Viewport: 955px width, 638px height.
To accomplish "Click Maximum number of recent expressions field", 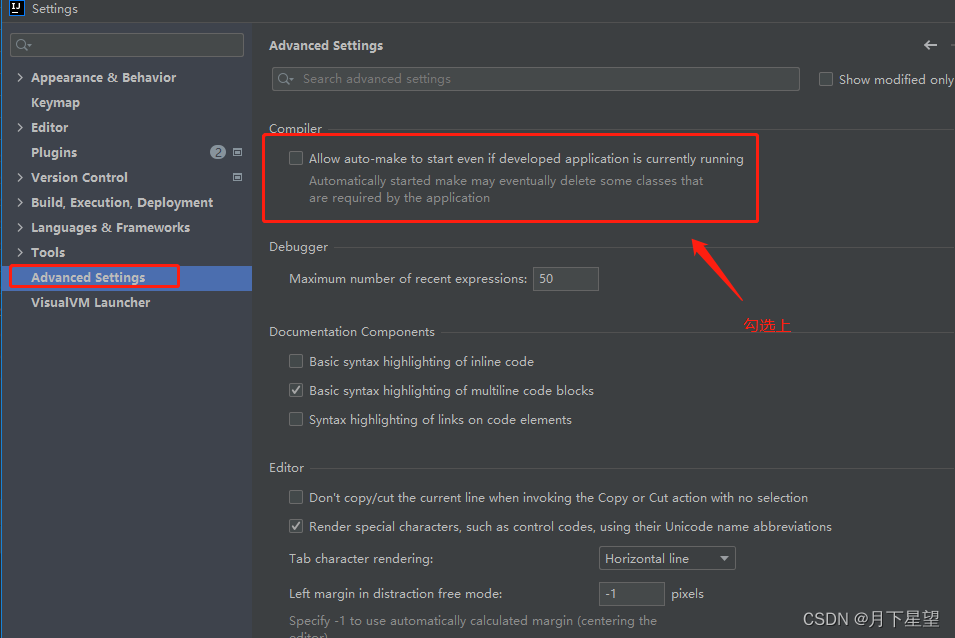I will point(566,279).
